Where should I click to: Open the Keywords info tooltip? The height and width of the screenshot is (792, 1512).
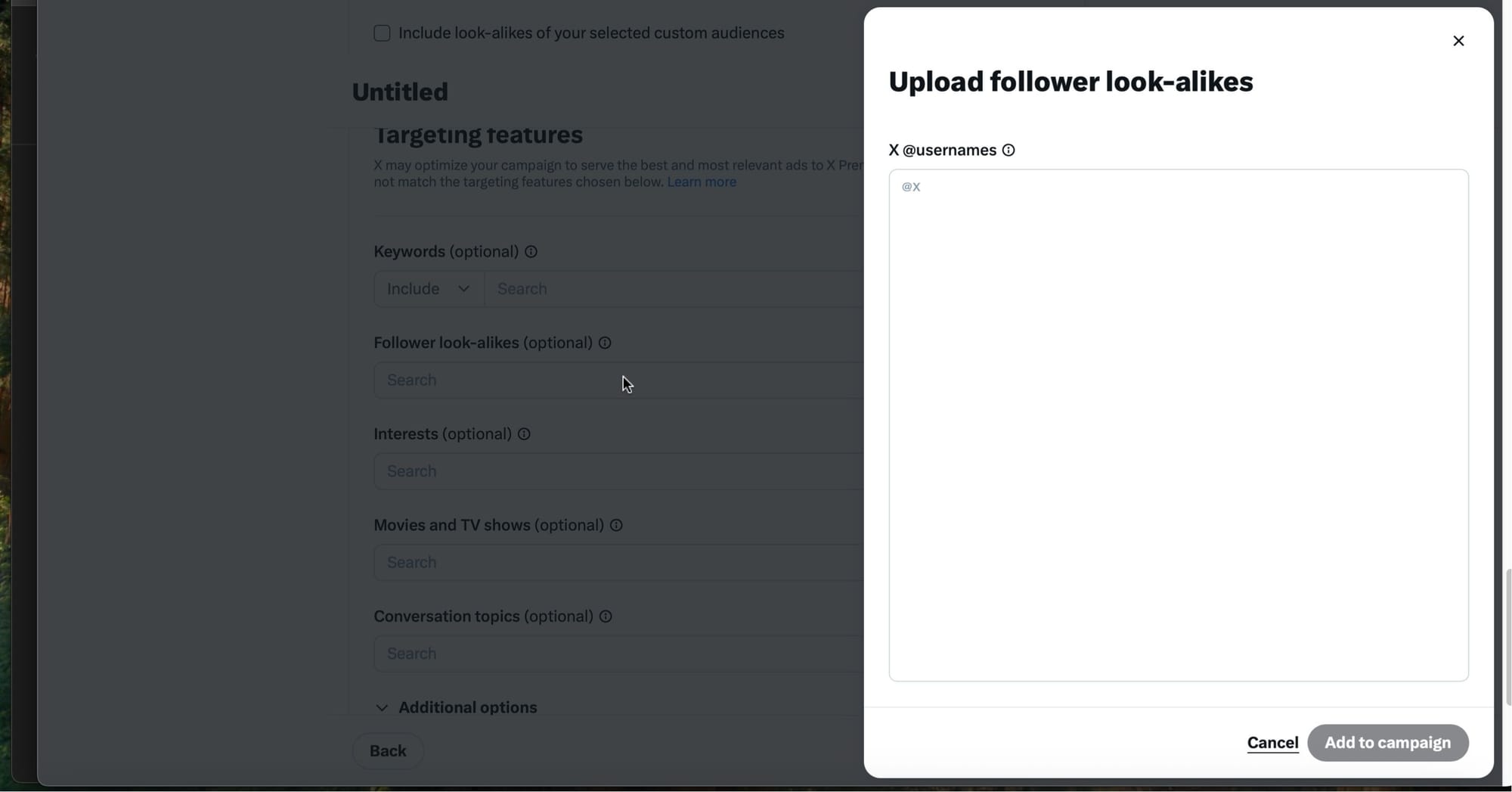(531, 251)
